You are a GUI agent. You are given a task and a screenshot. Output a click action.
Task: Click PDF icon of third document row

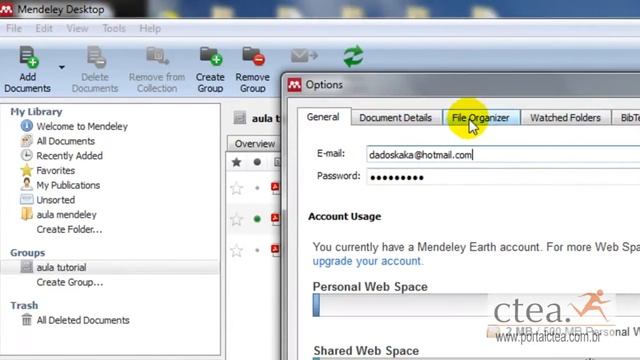pos(276,250)
